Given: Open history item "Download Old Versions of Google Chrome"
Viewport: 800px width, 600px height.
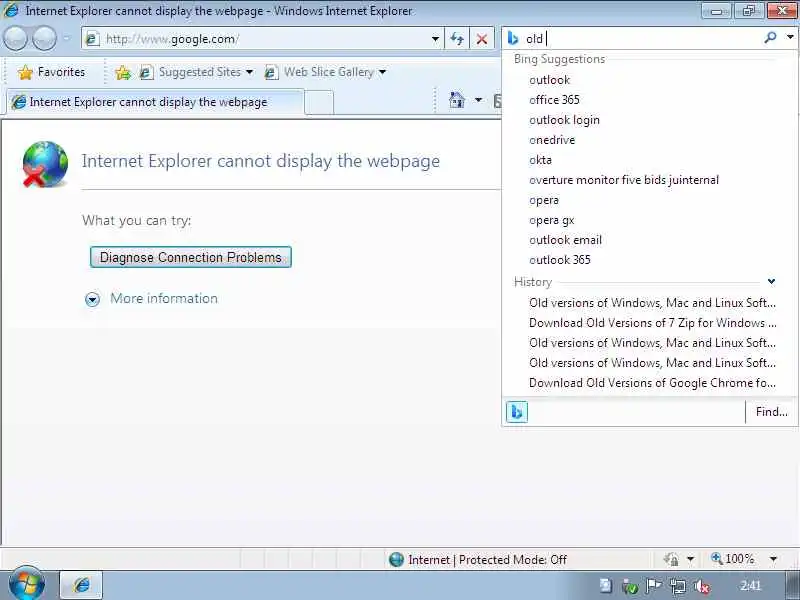Looking at the screenshot, I should pyautogui.click(x=653, y=383).
